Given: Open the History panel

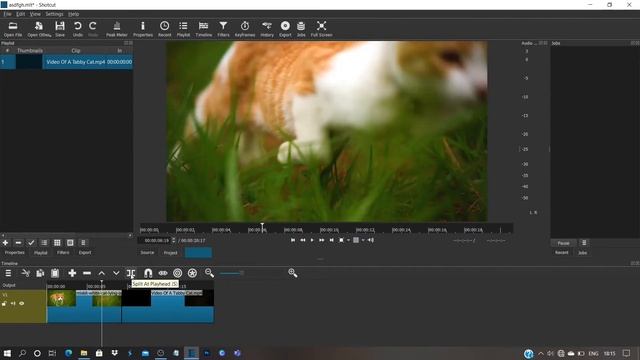Looking at the screenshot, I should point(267,29).
